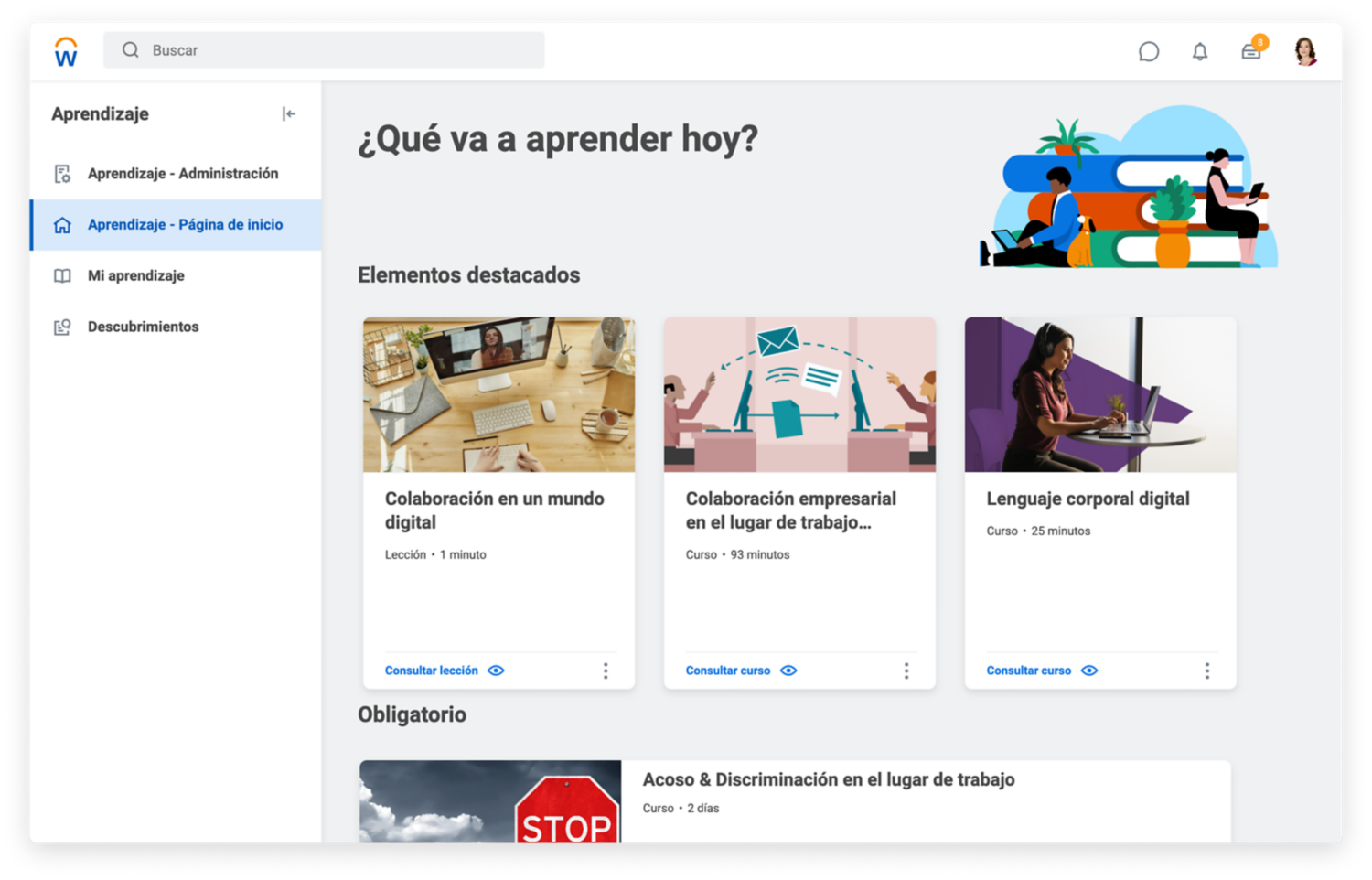The height and width of the screenshot is (880, 1372).
Task: Click Consultar curso under Colaboración empresarial
Action: 728,671
